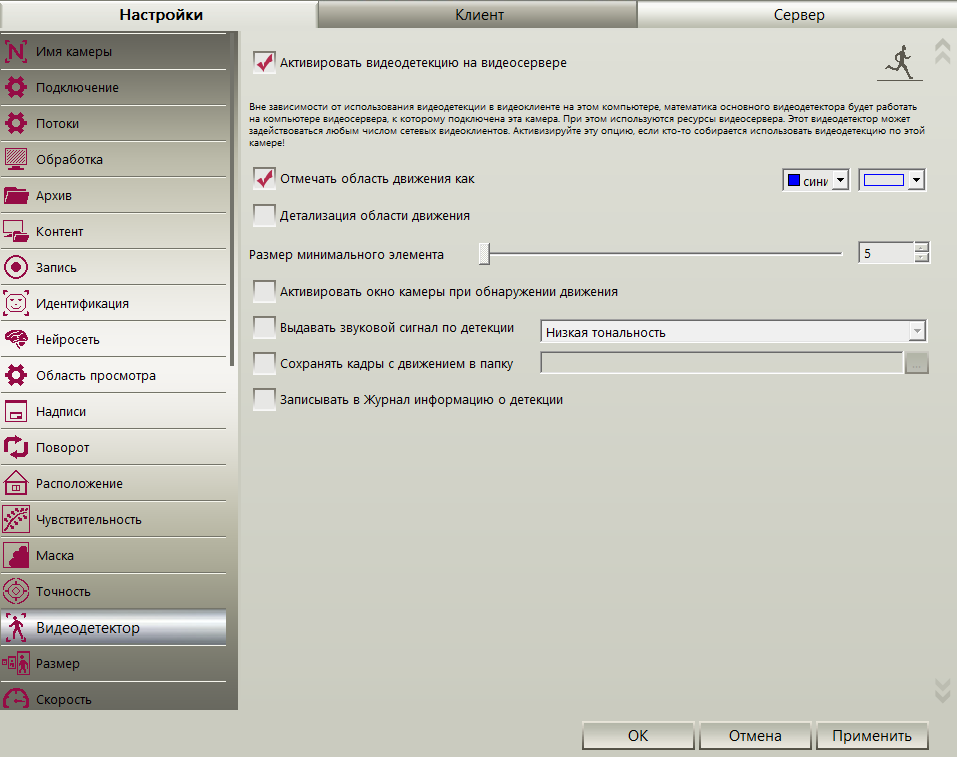
Task: Expand the Низкая тональность dropdown
Action: click(x=916, y=331)
